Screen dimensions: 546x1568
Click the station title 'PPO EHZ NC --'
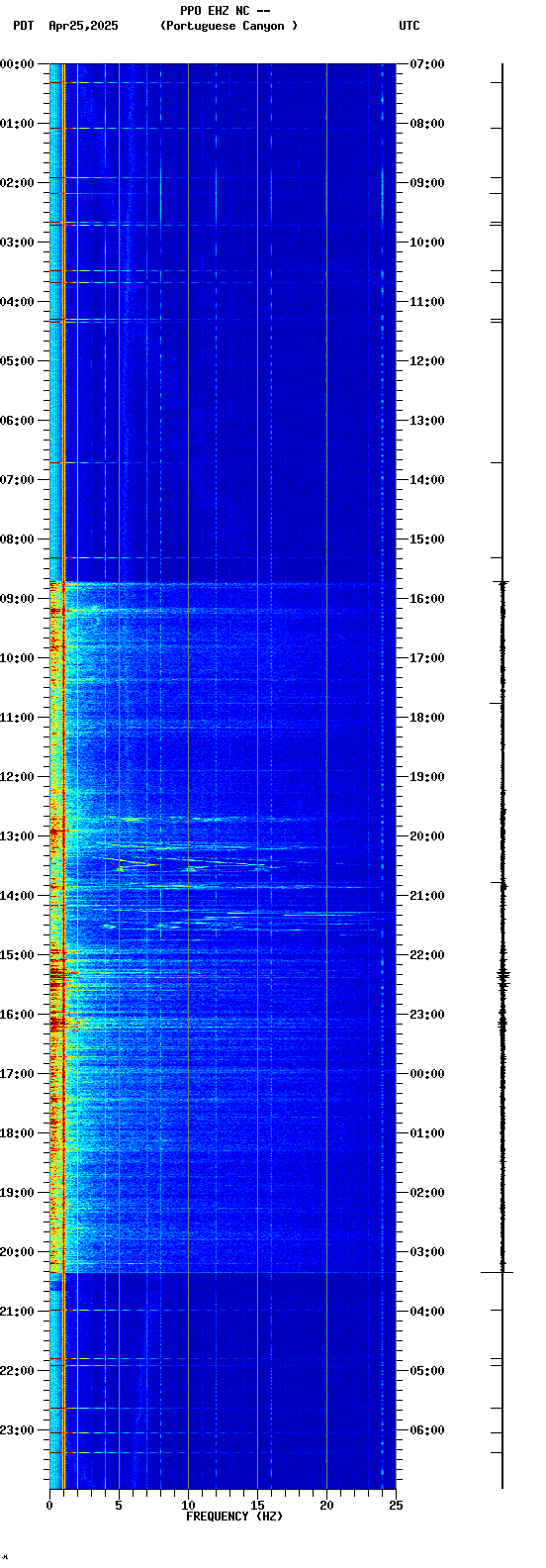[x=226, y=11]
